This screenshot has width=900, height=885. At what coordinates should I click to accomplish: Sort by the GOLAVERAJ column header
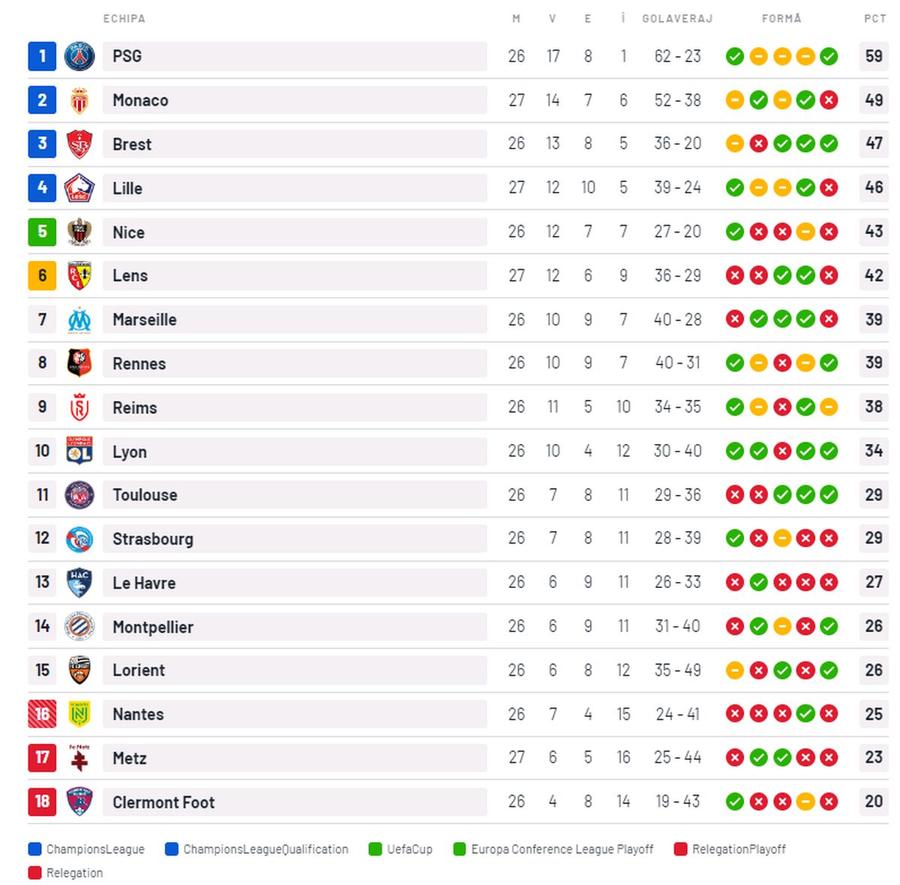[677, 19]
